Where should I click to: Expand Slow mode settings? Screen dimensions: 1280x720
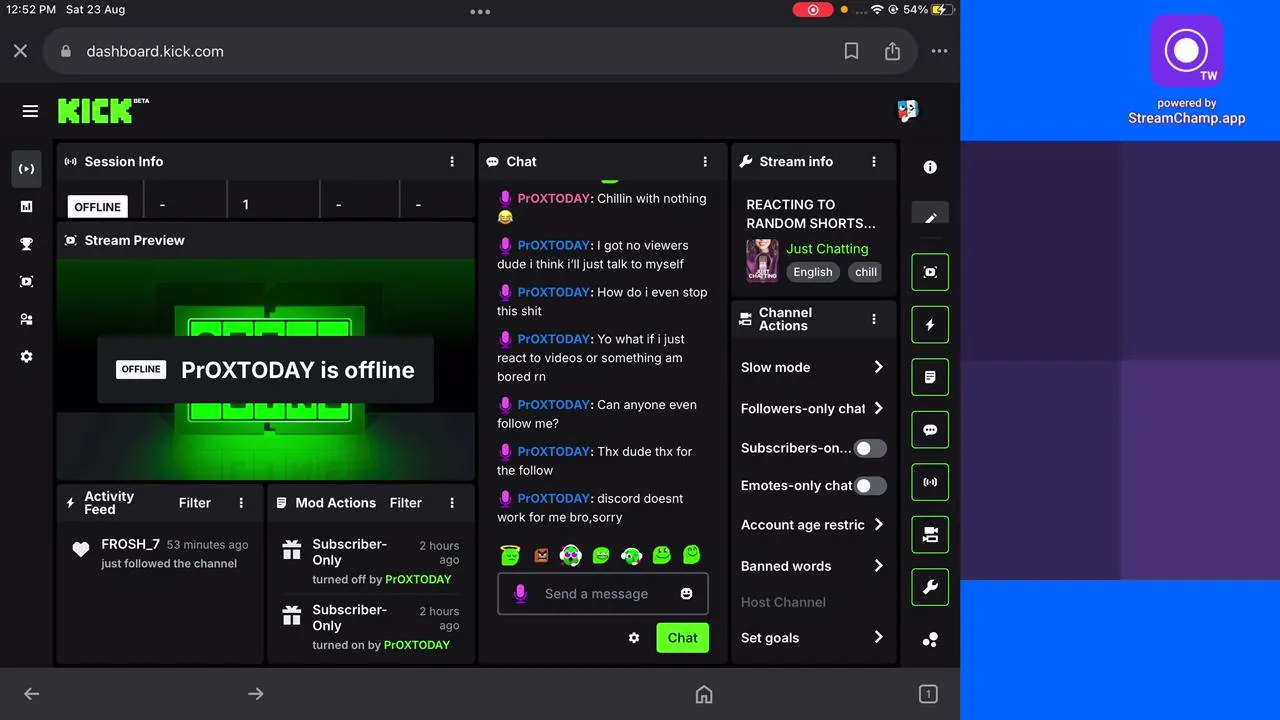coord(813,367)
